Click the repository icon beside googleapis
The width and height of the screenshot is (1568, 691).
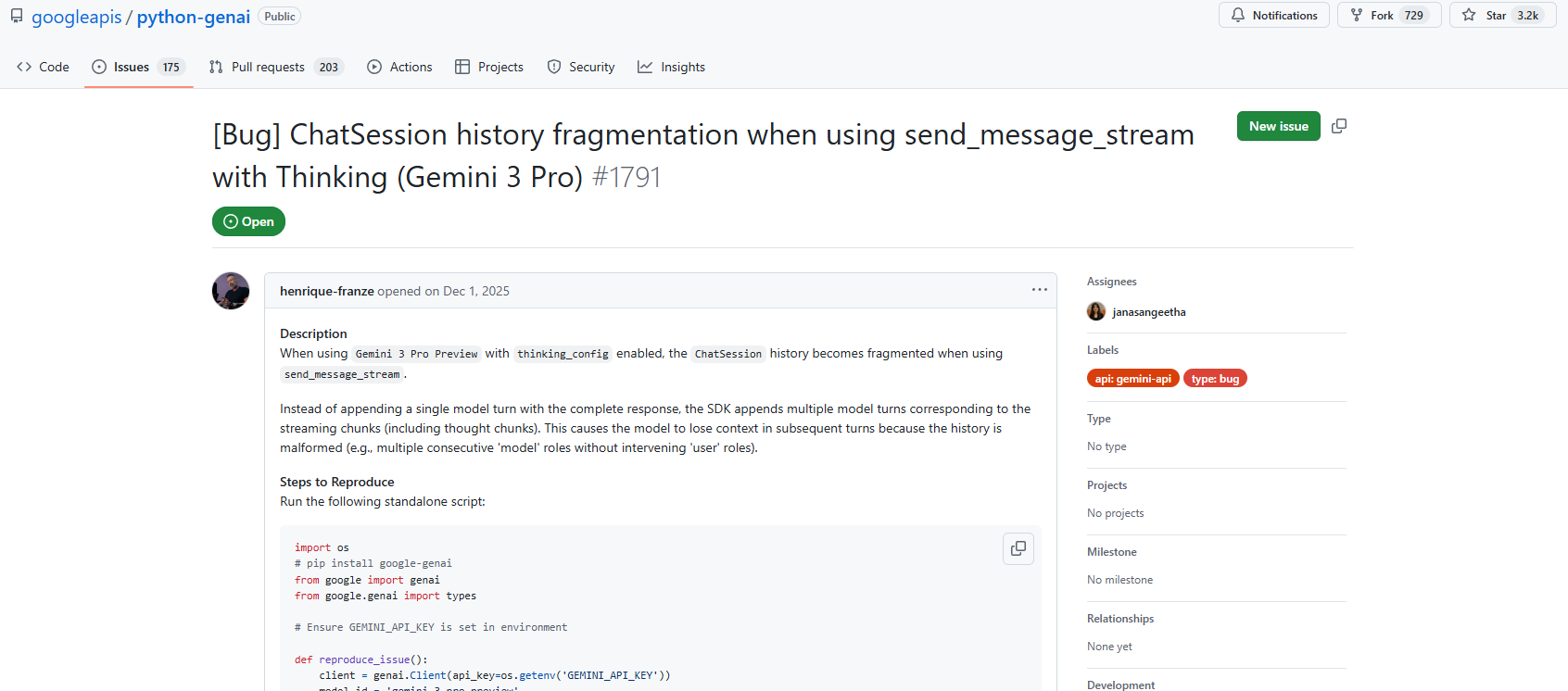[17, 16]
